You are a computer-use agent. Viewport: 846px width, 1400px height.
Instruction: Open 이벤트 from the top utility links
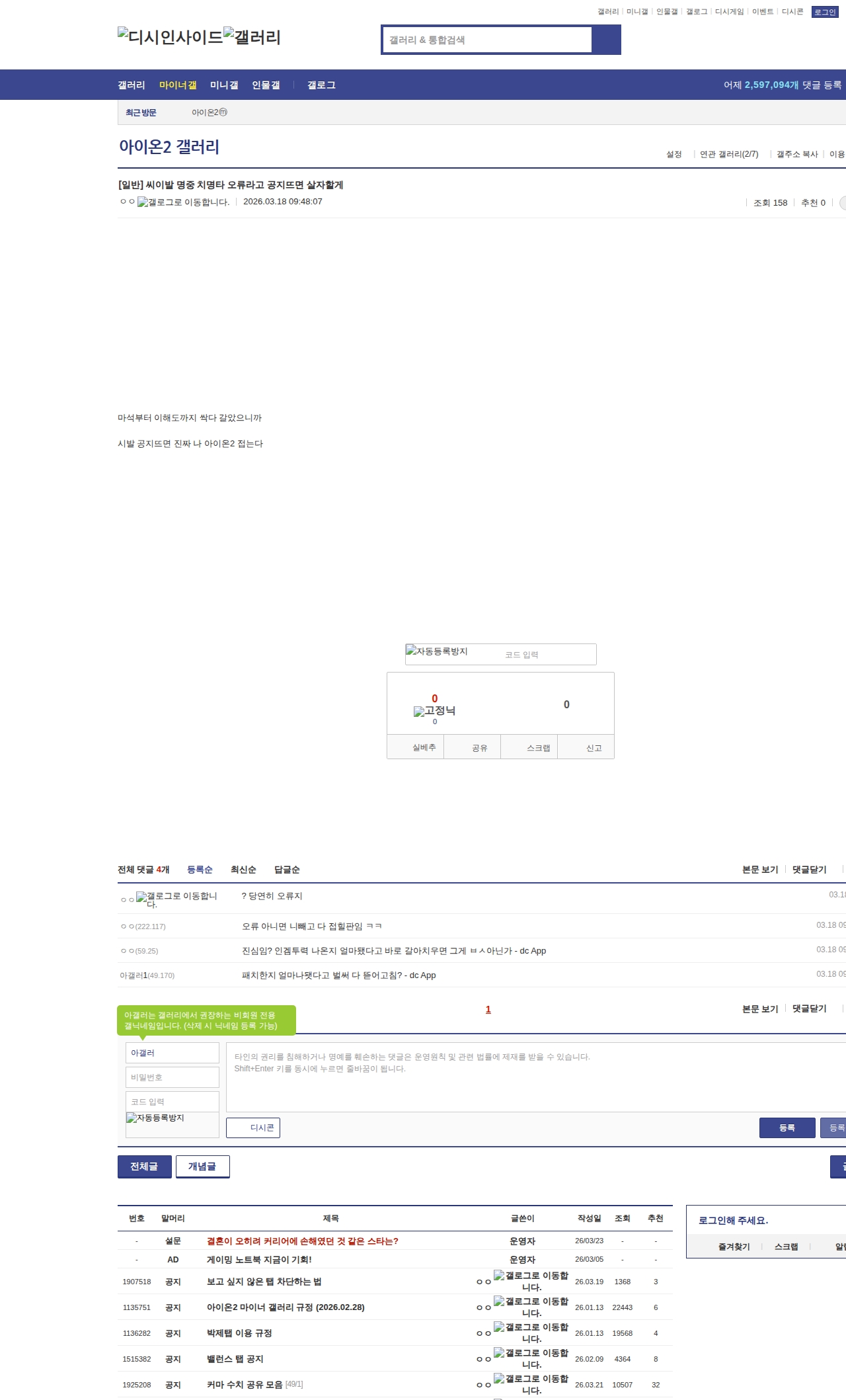763,12
